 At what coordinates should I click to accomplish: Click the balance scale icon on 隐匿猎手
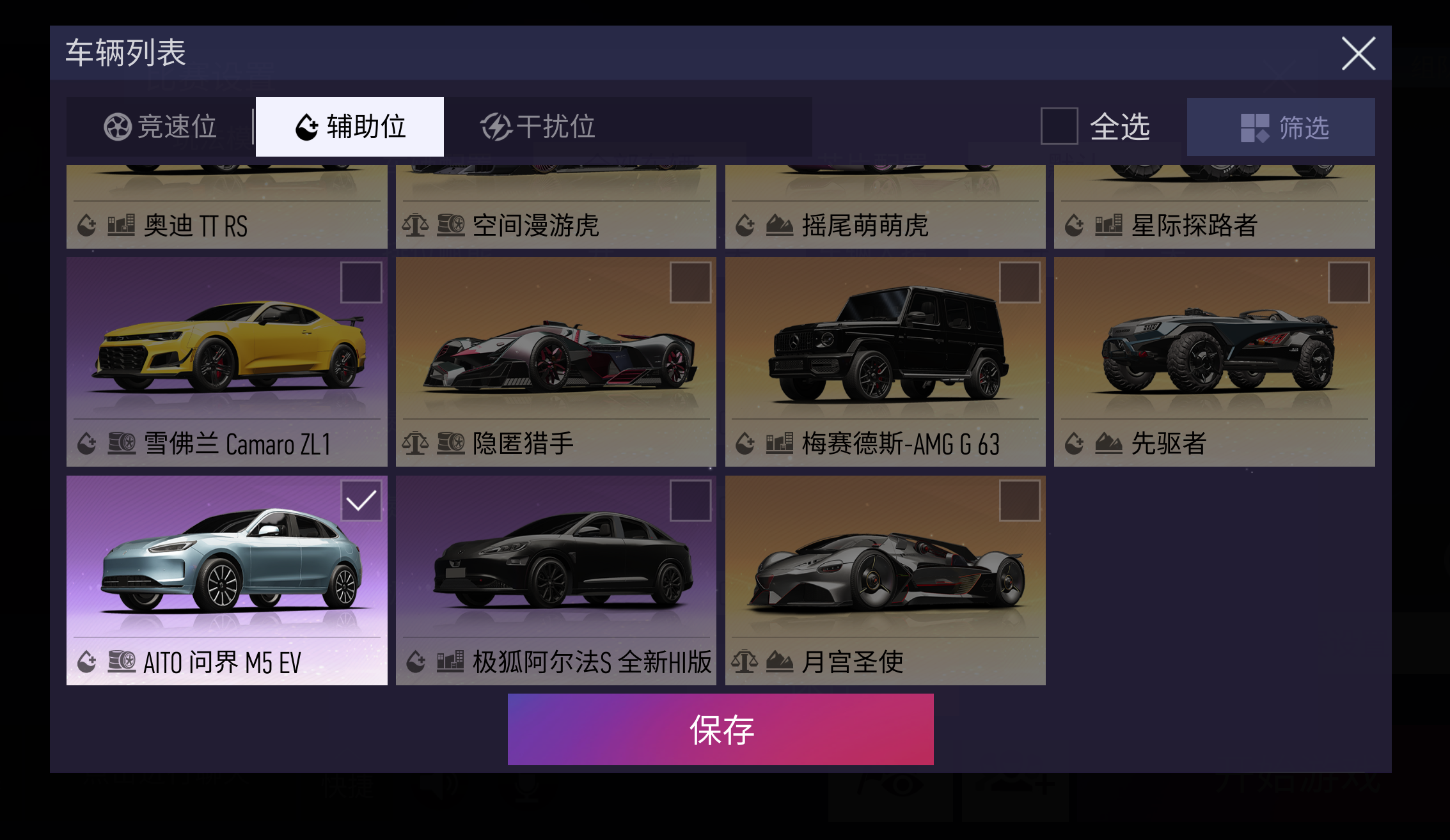416,443
